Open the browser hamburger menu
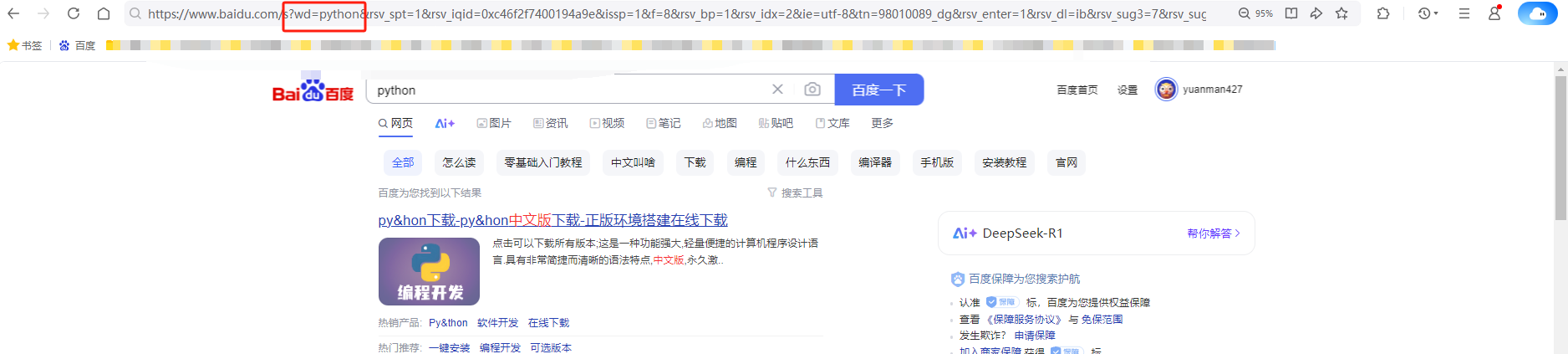 point(1464,13)
